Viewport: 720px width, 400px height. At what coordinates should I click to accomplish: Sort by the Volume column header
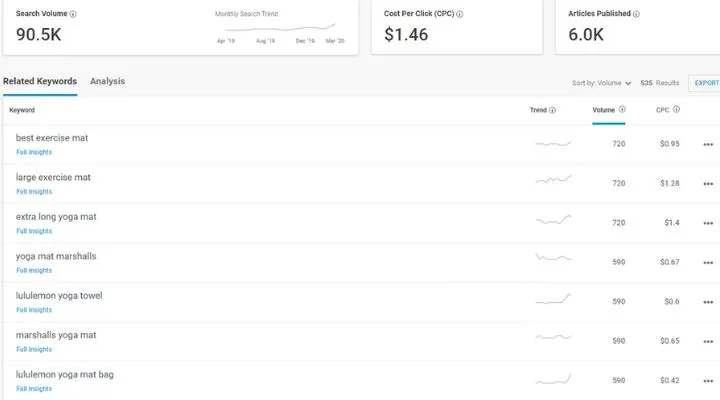(x=603, y=110)
